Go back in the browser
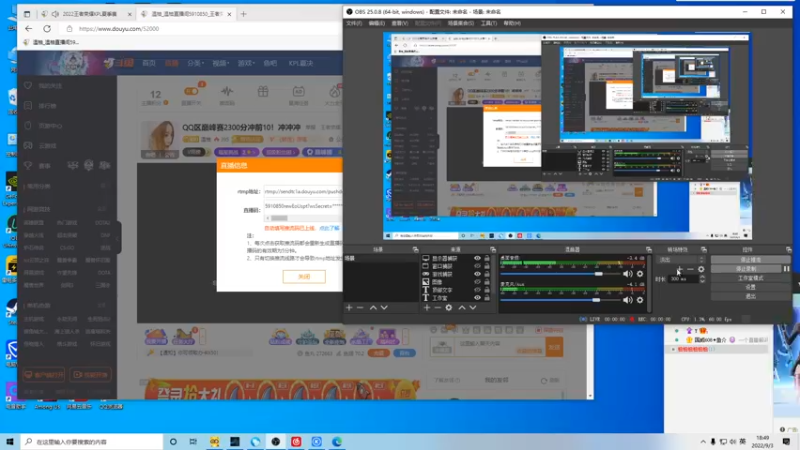 coord(29,29)
